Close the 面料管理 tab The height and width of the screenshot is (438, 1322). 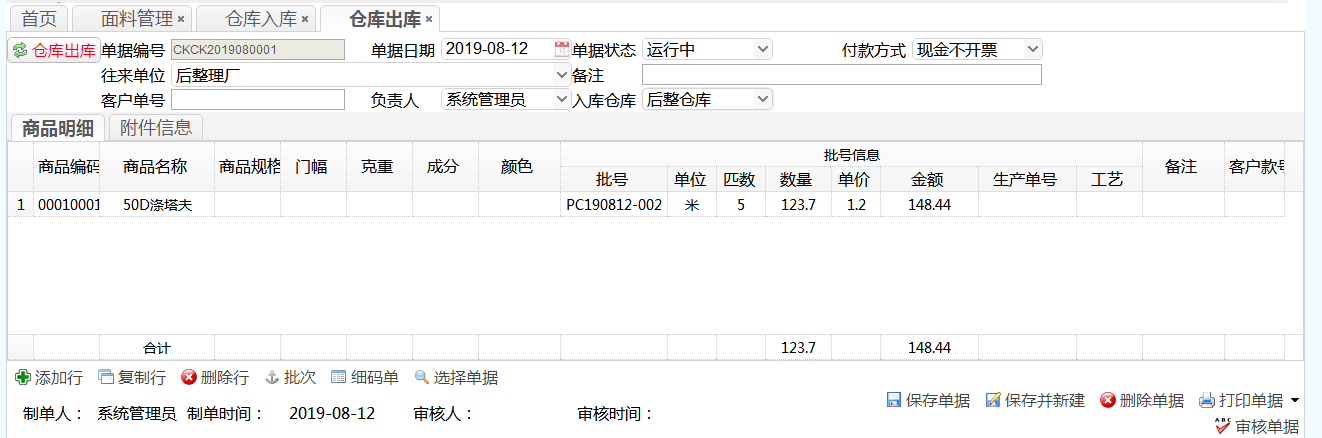coord(181,19)
